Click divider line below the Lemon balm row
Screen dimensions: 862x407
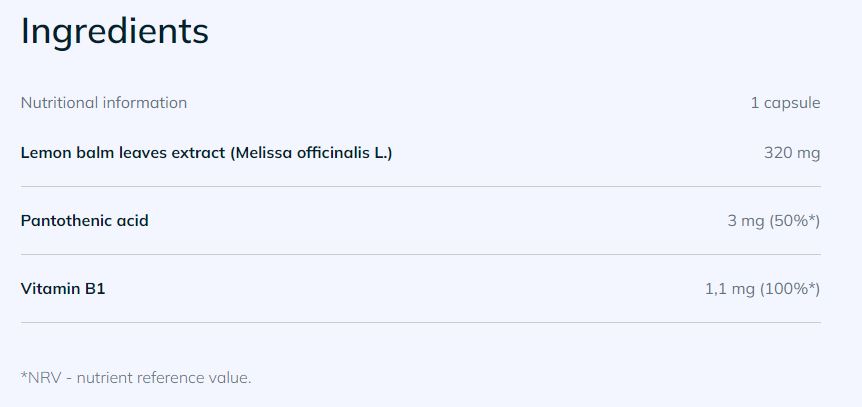pos(420,186)
